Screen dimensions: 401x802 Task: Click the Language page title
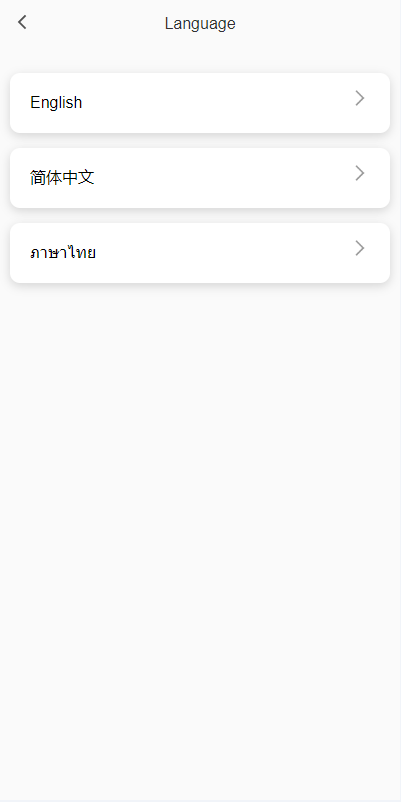[x=200, y=24]
